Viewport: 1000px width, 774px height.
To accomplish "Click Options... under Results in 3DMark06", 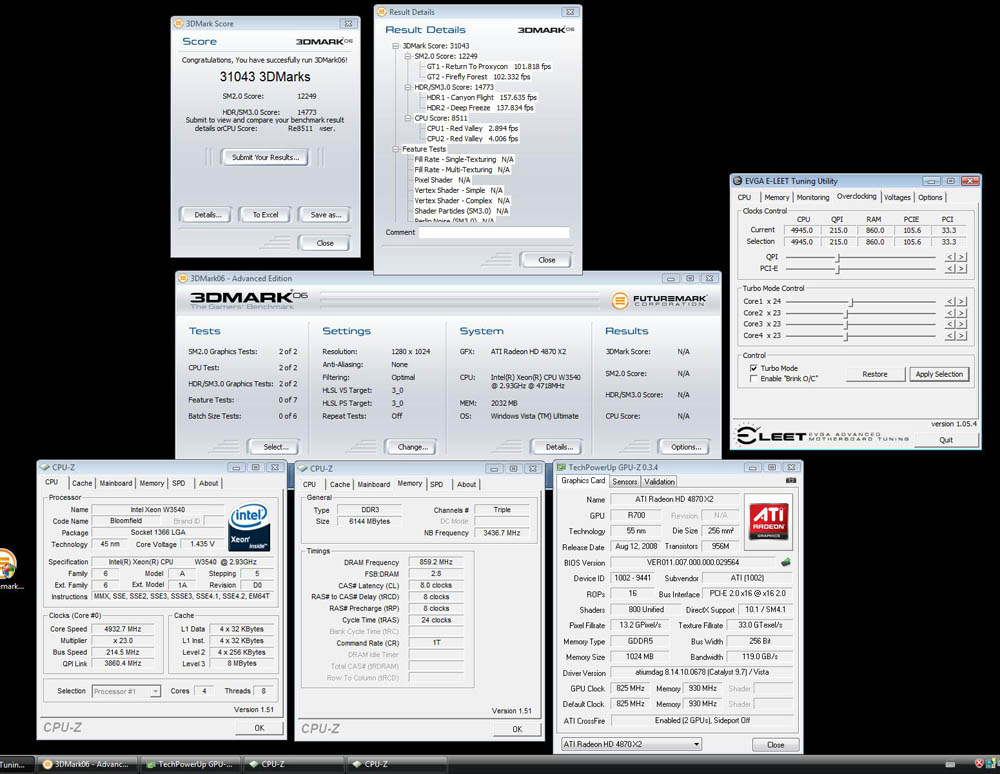I will click(686, 447).
